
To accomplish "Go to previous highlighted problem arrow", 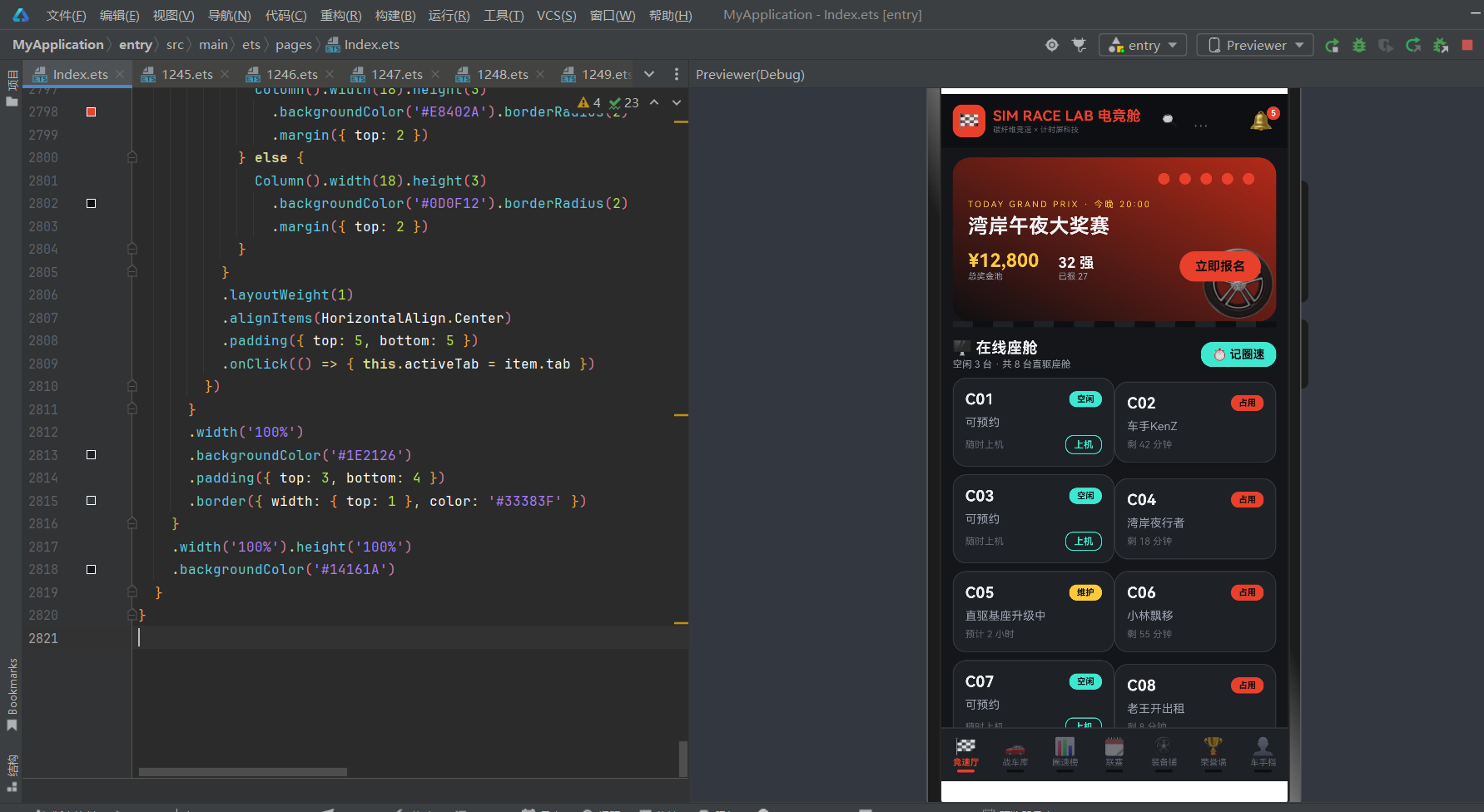I will click(654, 102).
